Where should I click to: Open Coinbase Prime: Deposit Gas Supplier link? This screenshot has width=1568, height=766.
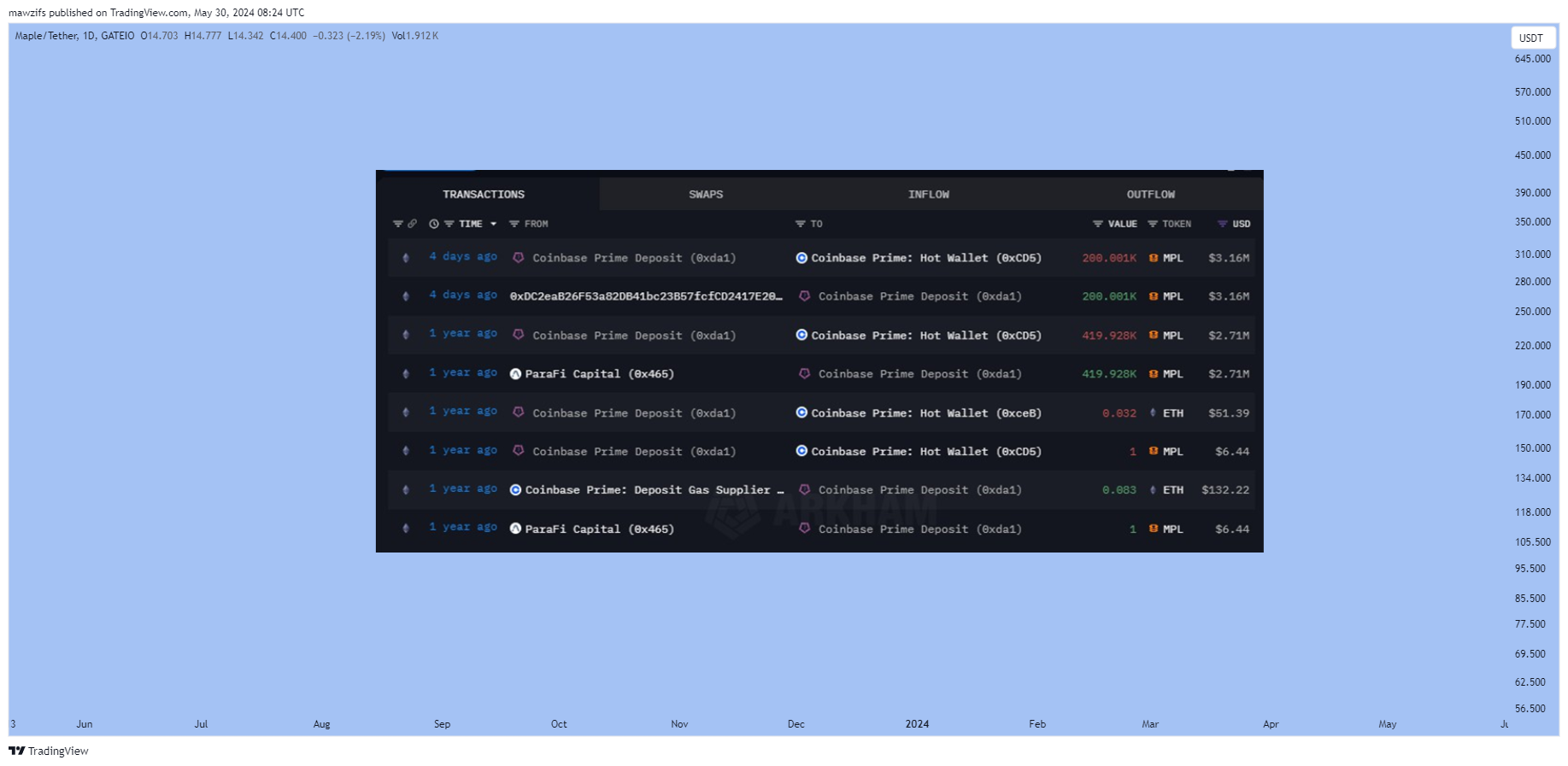click(654, 490)
